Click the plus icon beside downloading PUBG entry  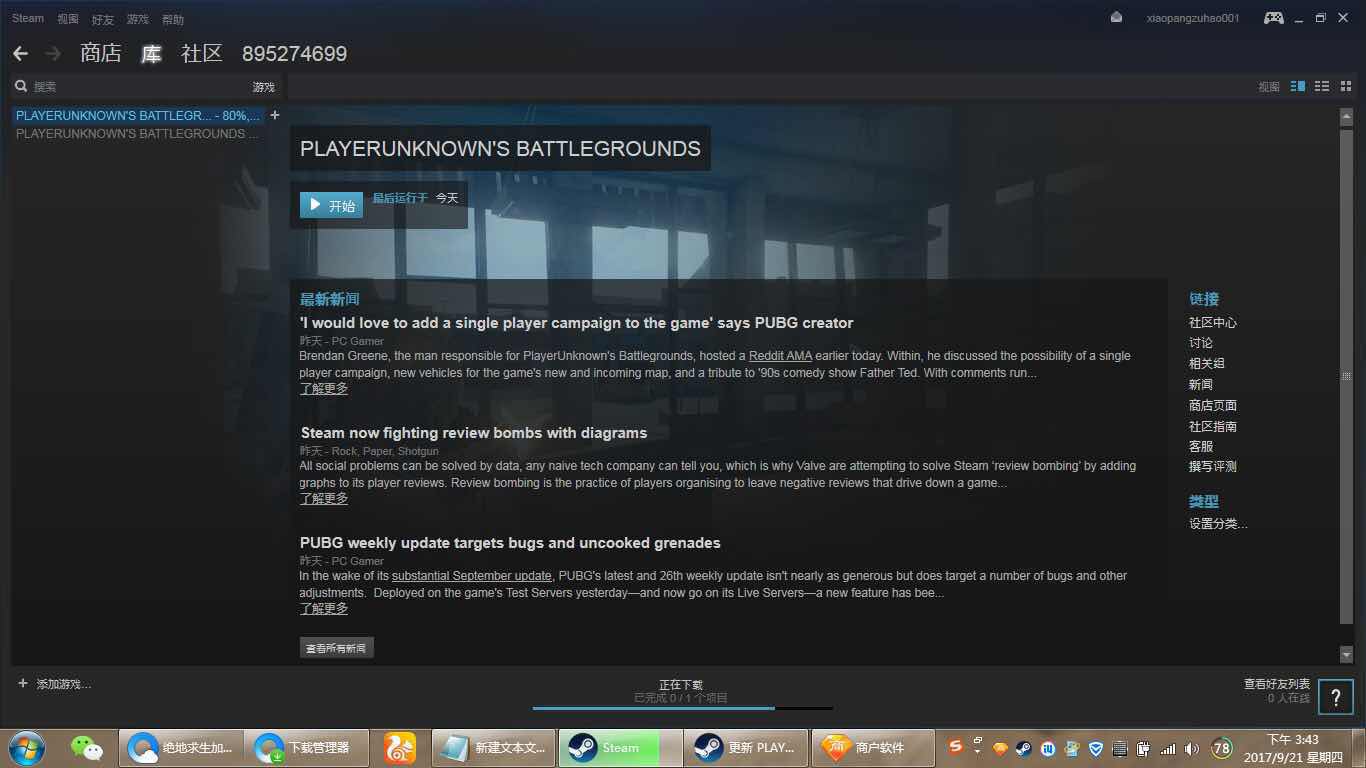click(x=275, y=115)
